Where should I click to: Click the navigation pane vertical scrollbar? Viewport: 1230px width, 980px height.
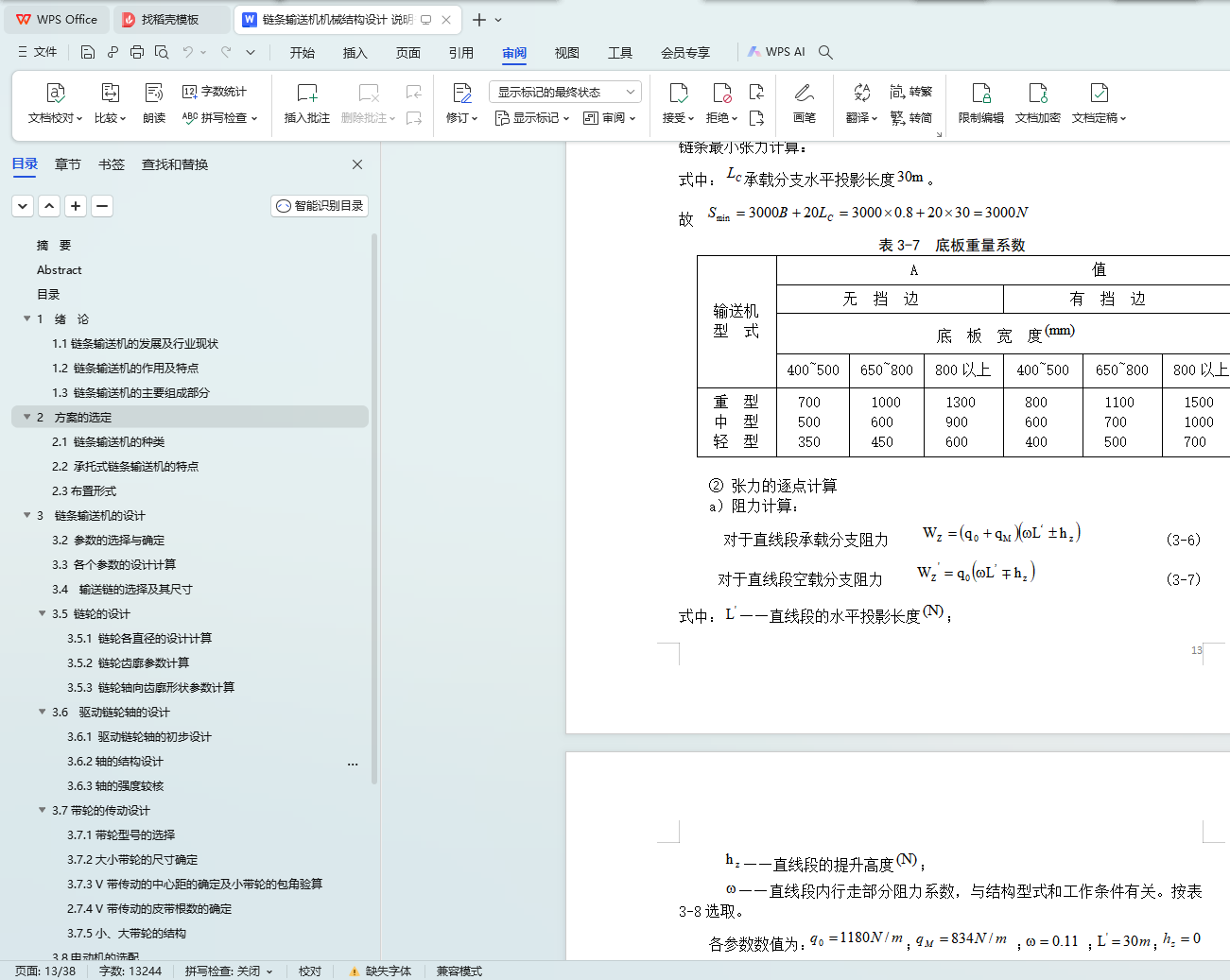(x=374, y=510)
